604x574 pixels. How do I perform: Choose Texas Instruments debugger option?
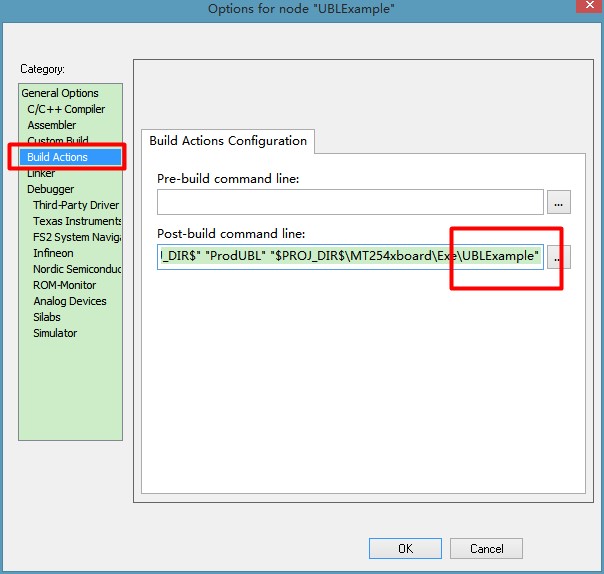[77, 221]
